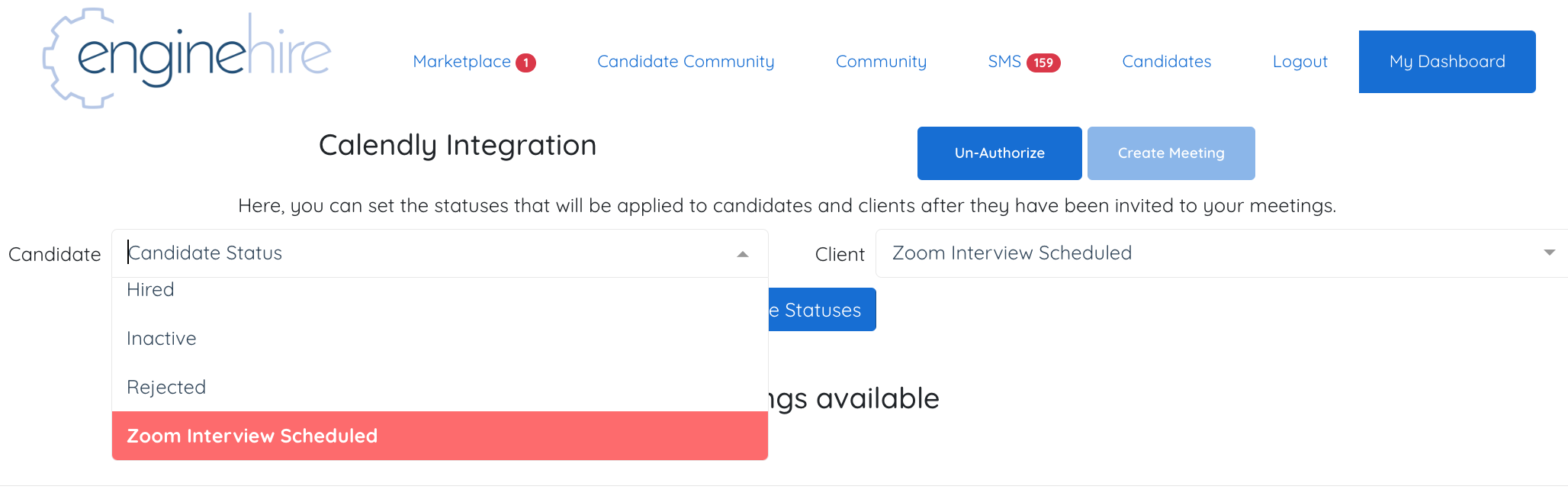Open Candidate Community link
The width and height of the screenshot is (1568, 496).
[686, 62]
